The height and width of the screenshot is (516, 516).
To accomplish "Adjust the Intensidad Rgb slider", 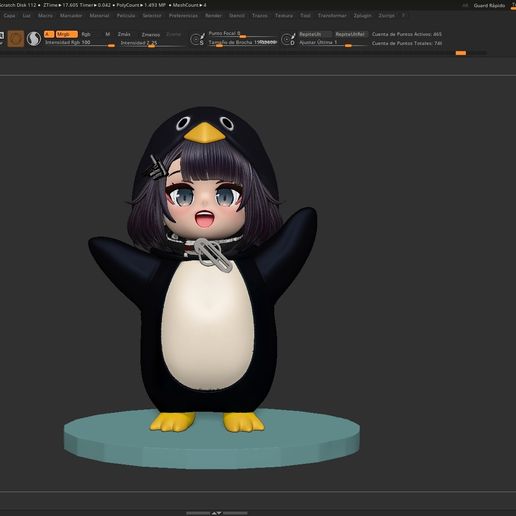I will [x=80, y=43].
